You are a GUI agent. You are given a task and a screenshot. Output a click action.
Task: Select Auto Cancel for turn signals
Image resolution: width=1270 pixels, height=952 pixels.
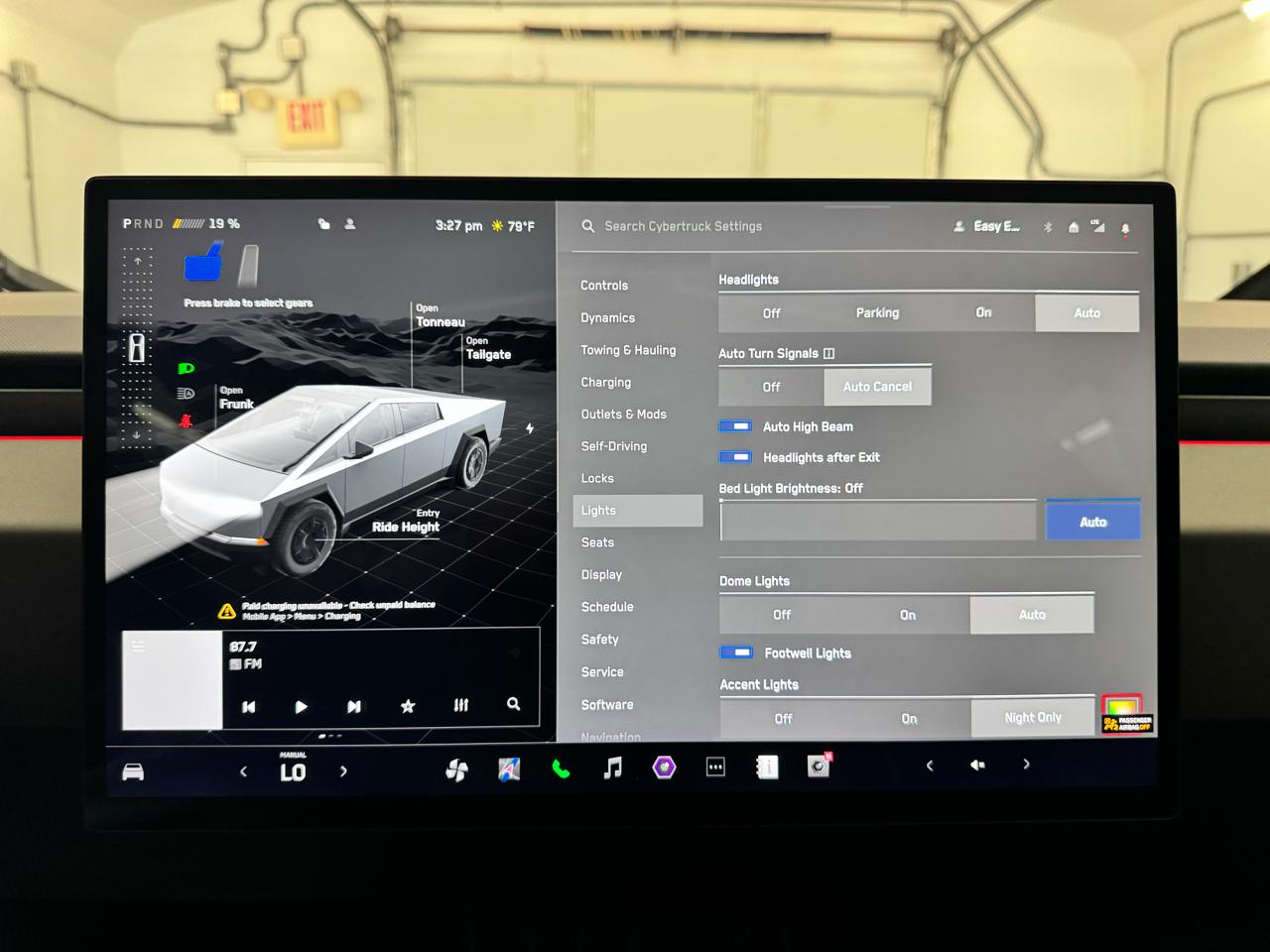point(877,387)
